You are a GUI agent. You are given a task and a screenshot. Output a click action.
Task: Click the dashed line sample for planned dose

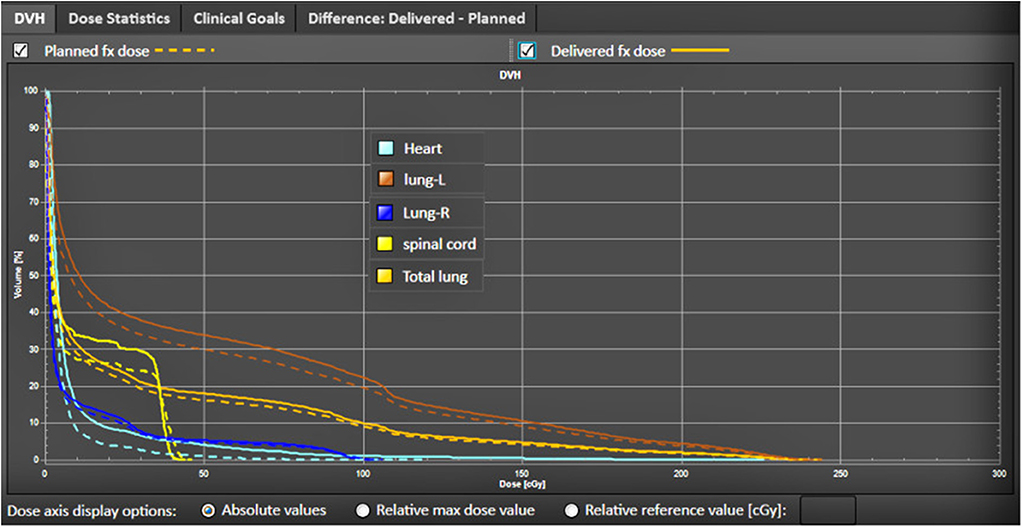tap(185, 50)
